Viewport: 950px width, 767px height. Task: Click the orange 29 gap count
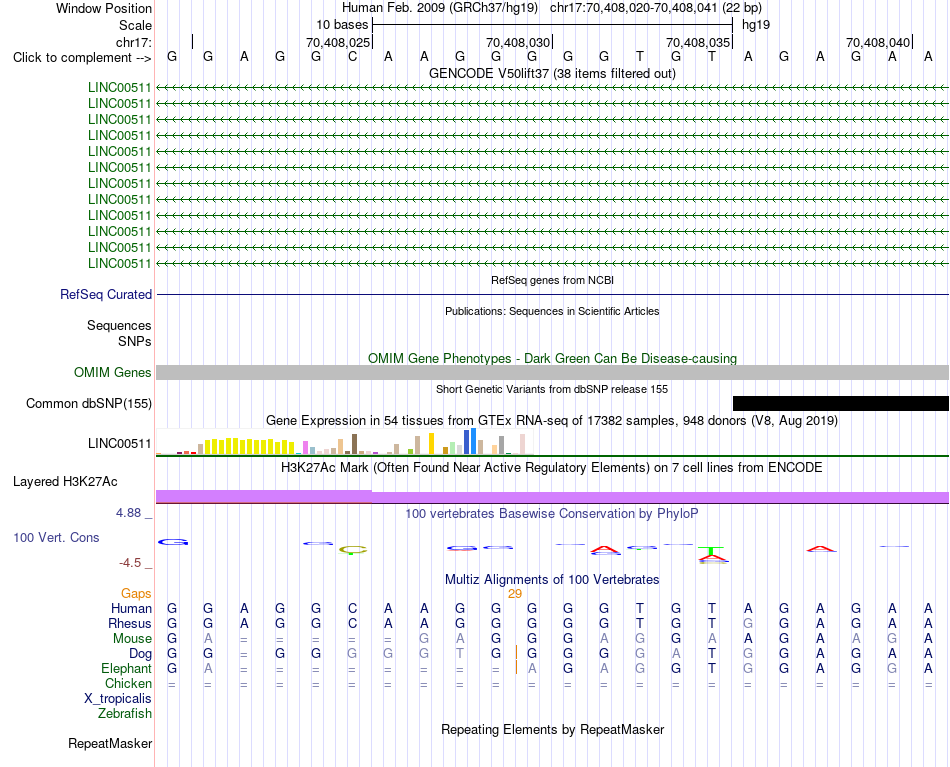tap(515, 594)
